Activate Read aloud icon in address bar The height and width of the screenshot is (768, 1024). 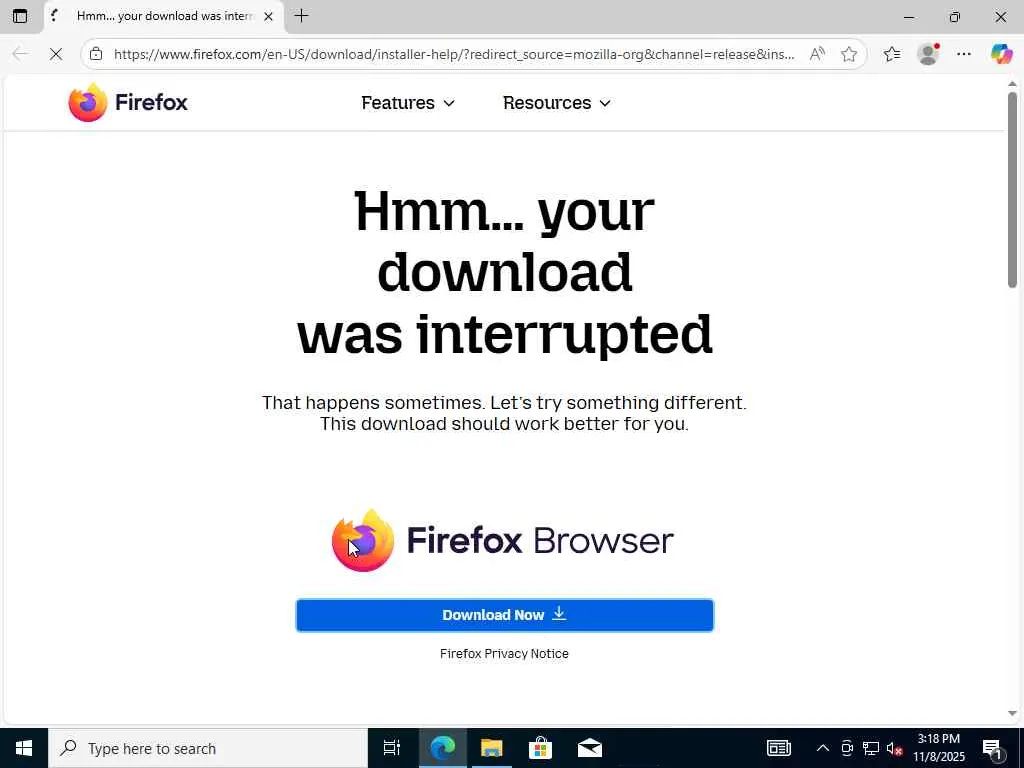click(x=817, y=54)
